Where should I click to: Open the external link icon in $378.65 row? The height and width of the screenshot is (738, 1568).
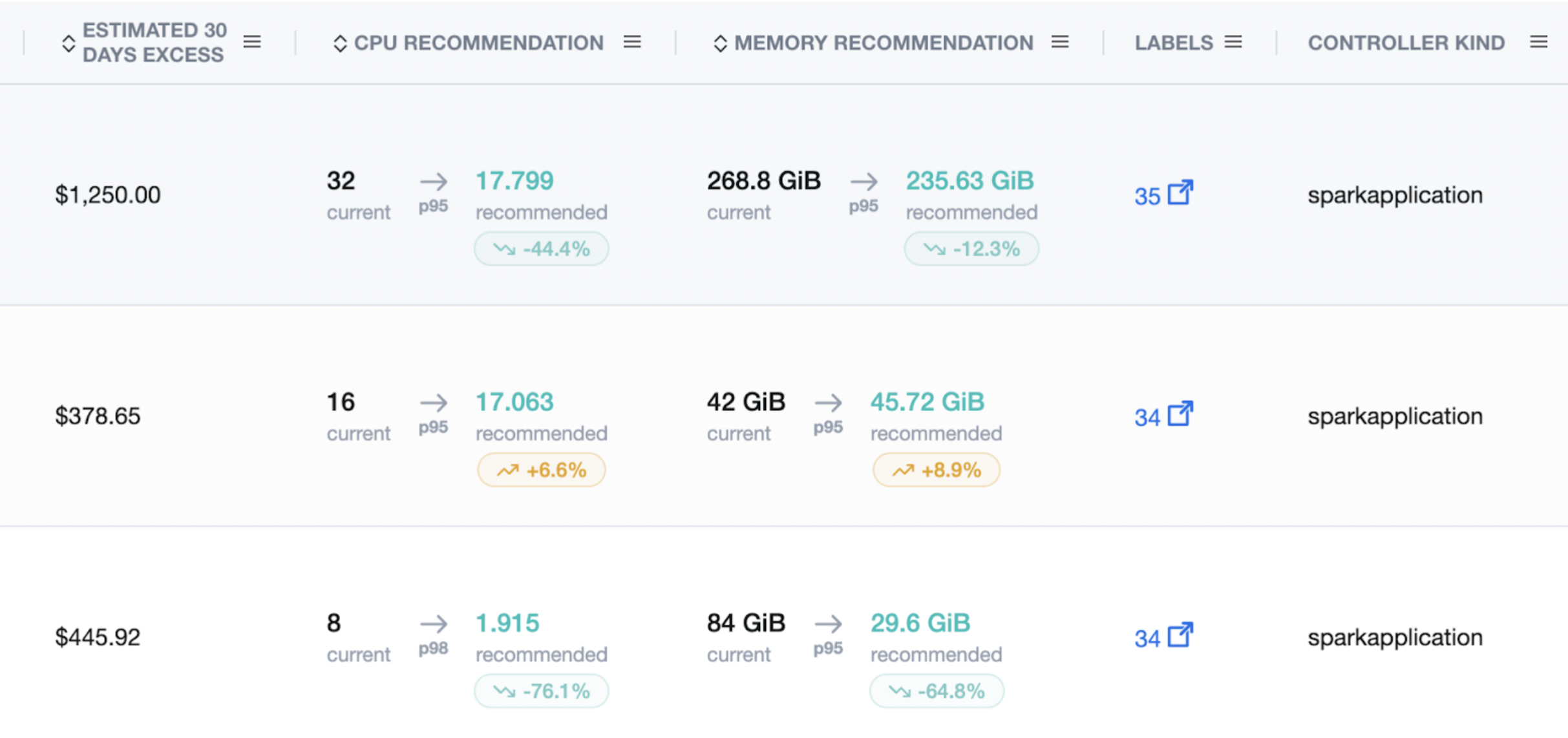[x=1180, y=414]
